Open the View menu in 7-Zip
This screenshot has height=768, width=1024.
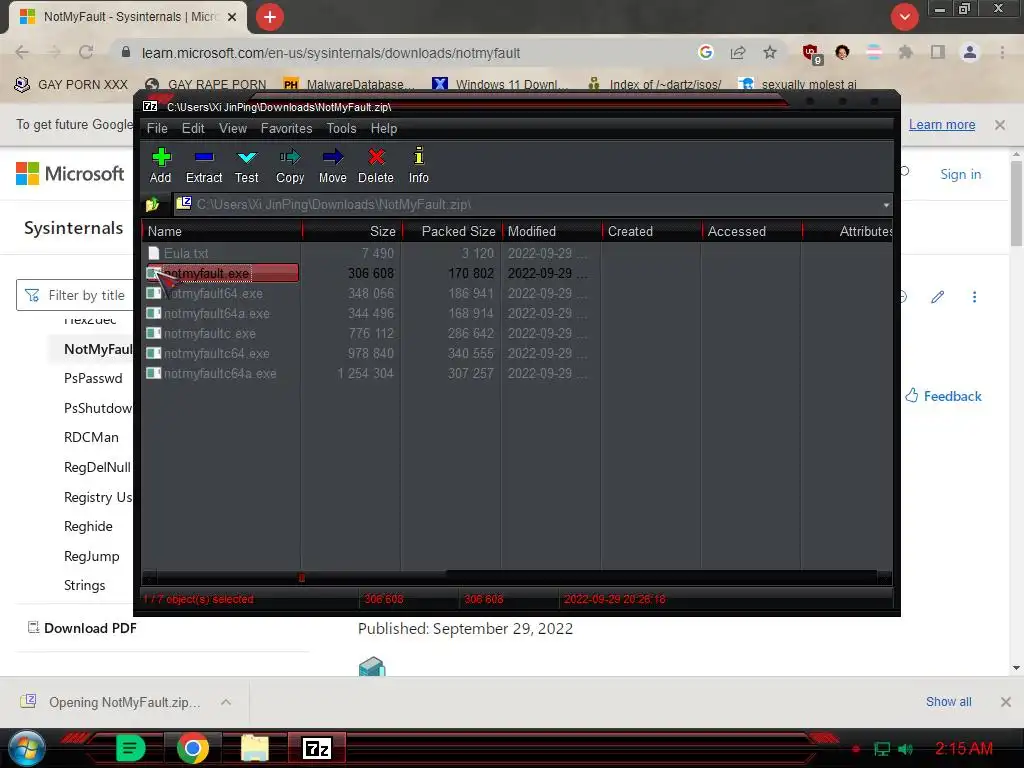232,129
